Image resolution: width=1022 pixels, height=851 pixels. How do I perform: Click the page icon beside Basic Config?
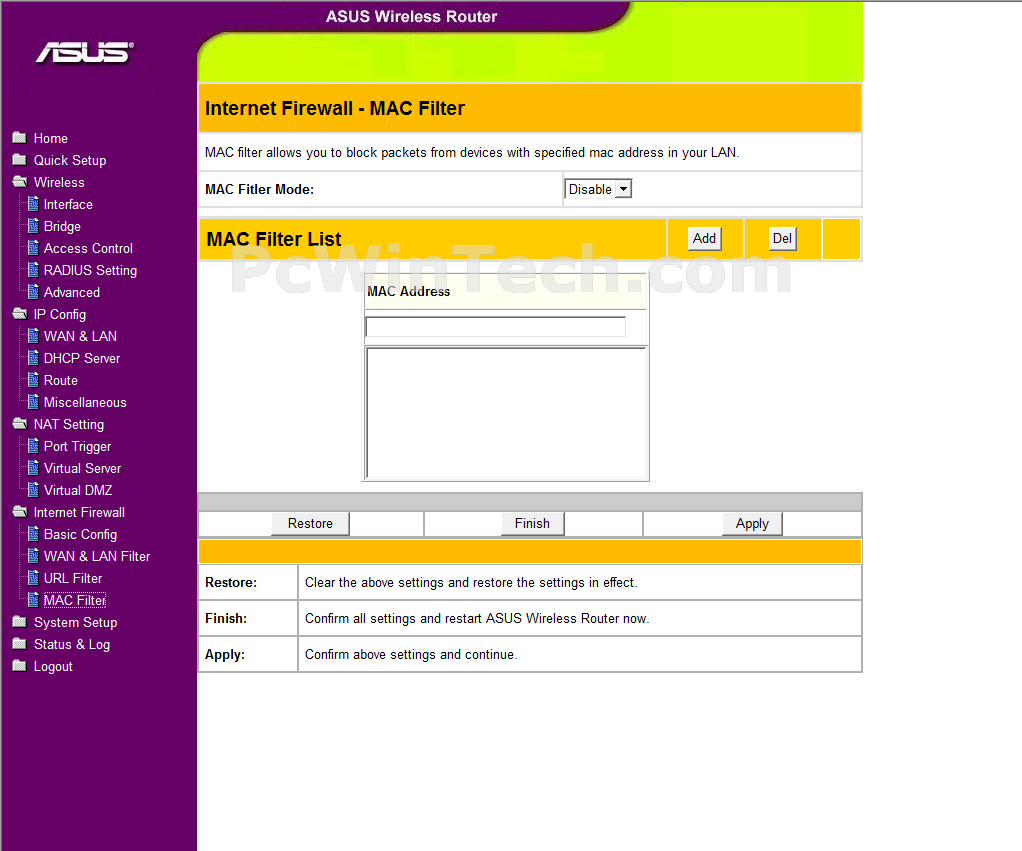33,534
